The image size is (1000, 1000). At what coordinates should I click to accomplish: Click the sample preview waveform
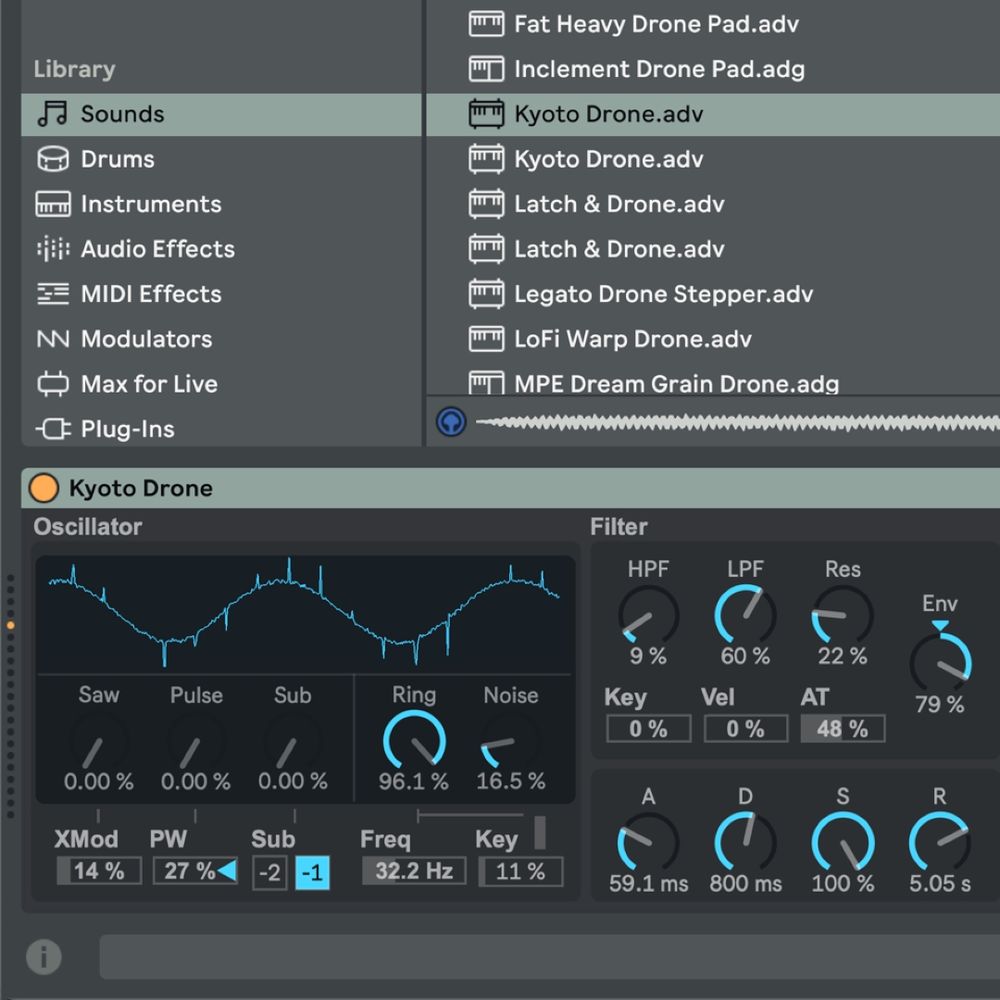[737, 422]
